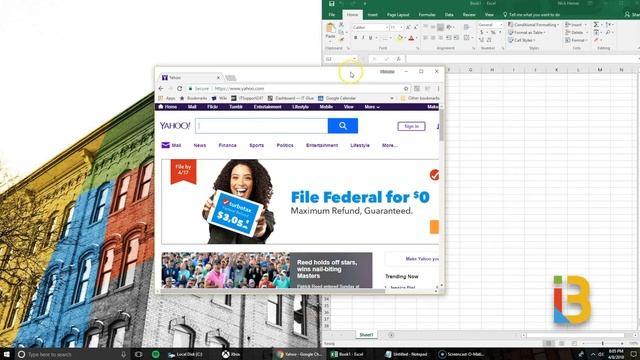This screenshot has height=360, width=640.
Task: Open More dropdown in Yahoo purple bar
Action: click(x=372, y=107)
